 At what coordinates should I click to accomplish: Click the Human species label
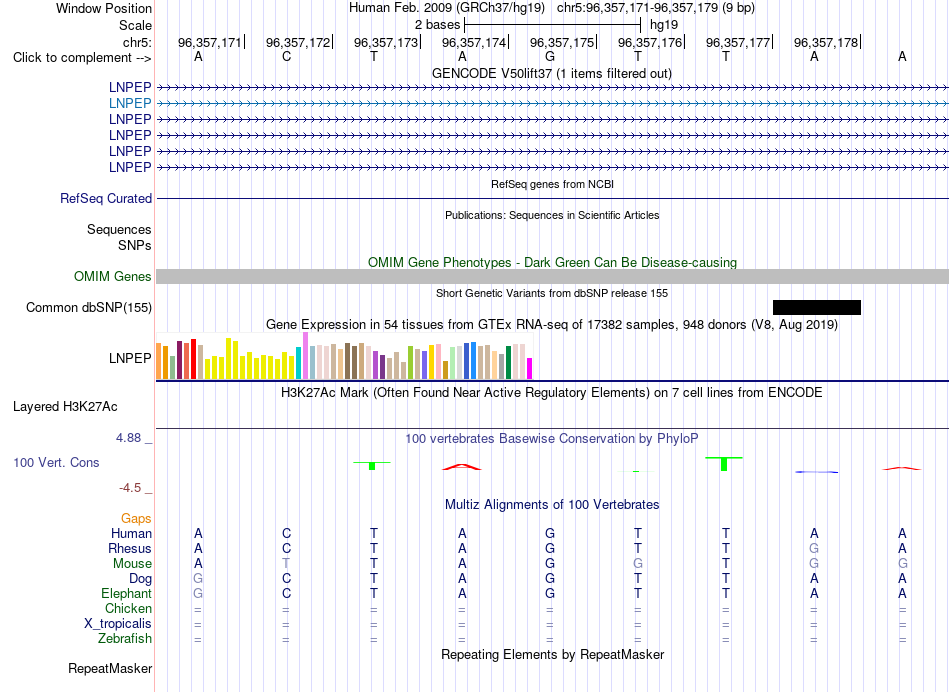131,533
